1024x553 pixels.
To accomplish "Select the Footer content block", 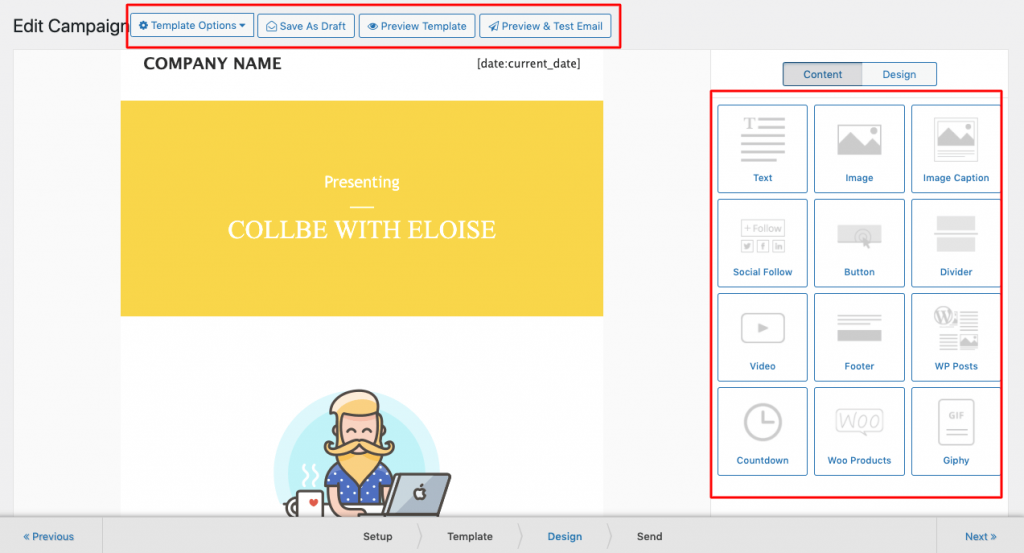I will (x=859, y=337).
